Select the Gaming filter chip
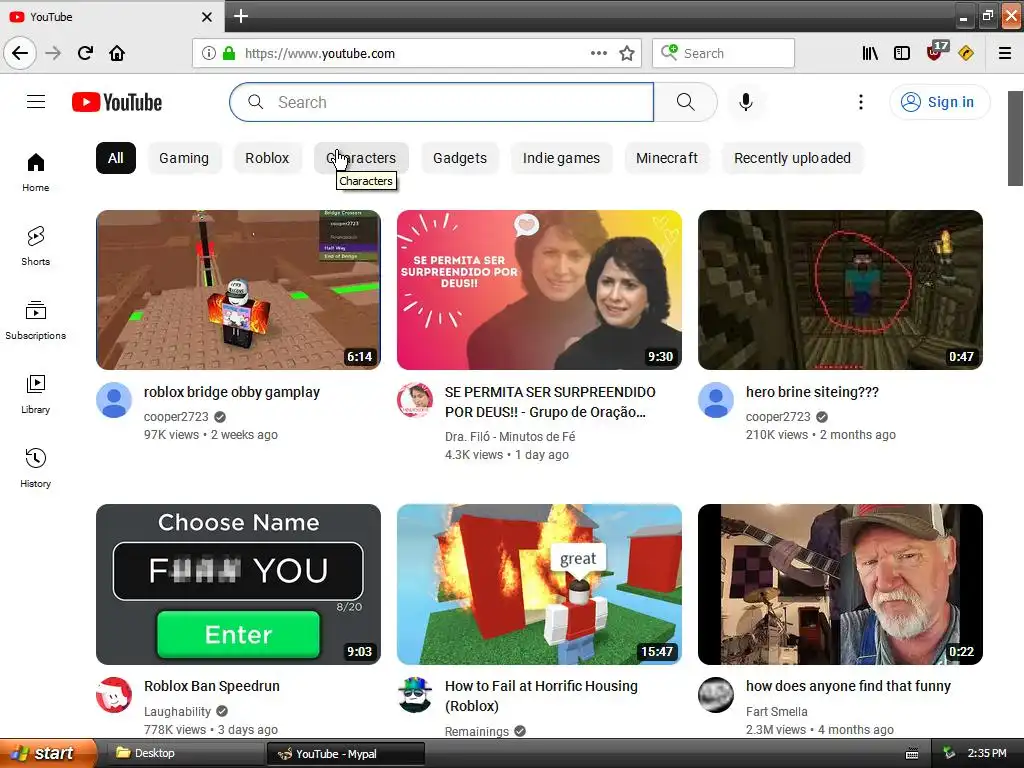This screenshot has height=768, width=1024. (184, 158)
